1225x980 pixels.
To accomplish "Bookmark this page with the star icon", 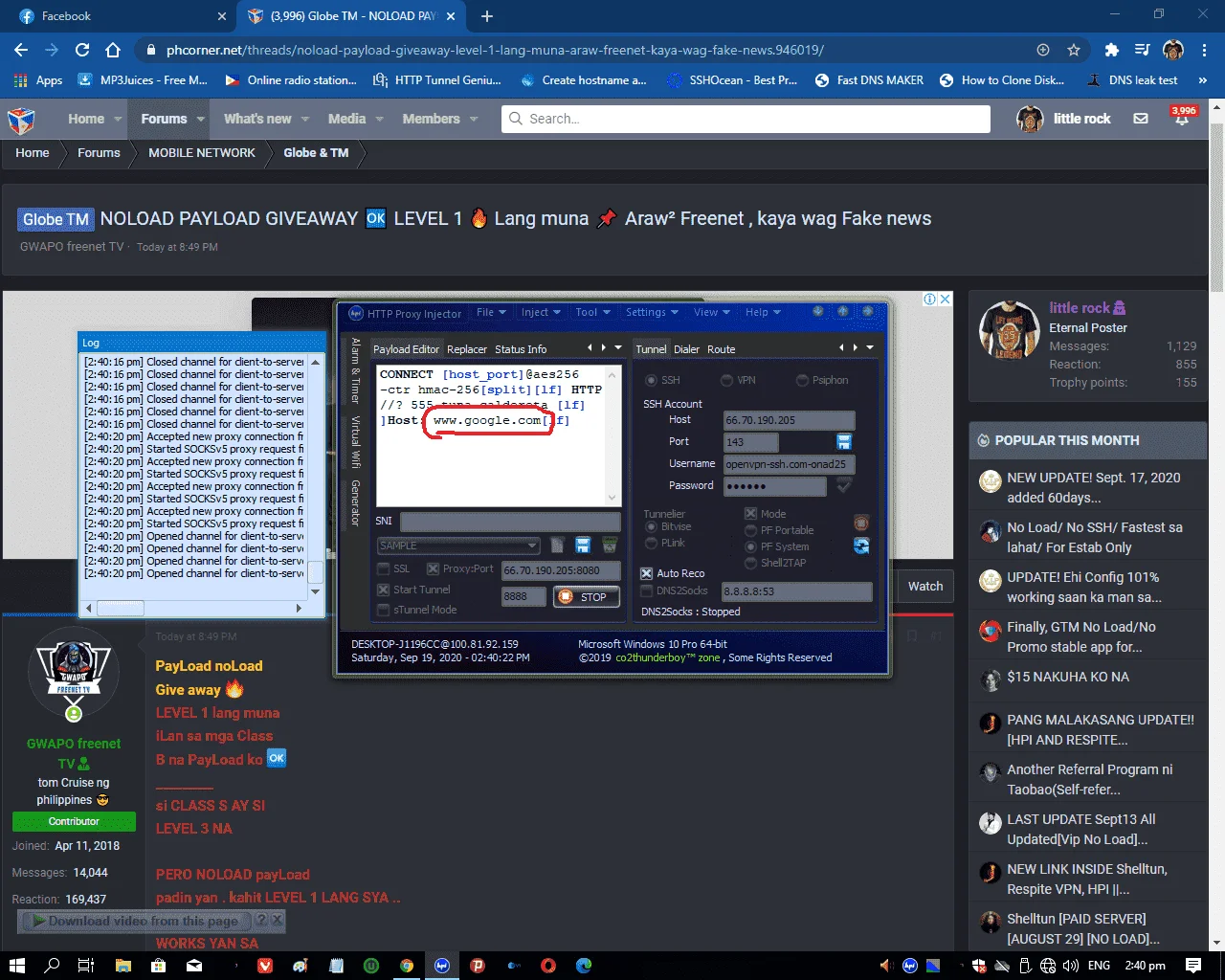I will (x=1074, y=50).
